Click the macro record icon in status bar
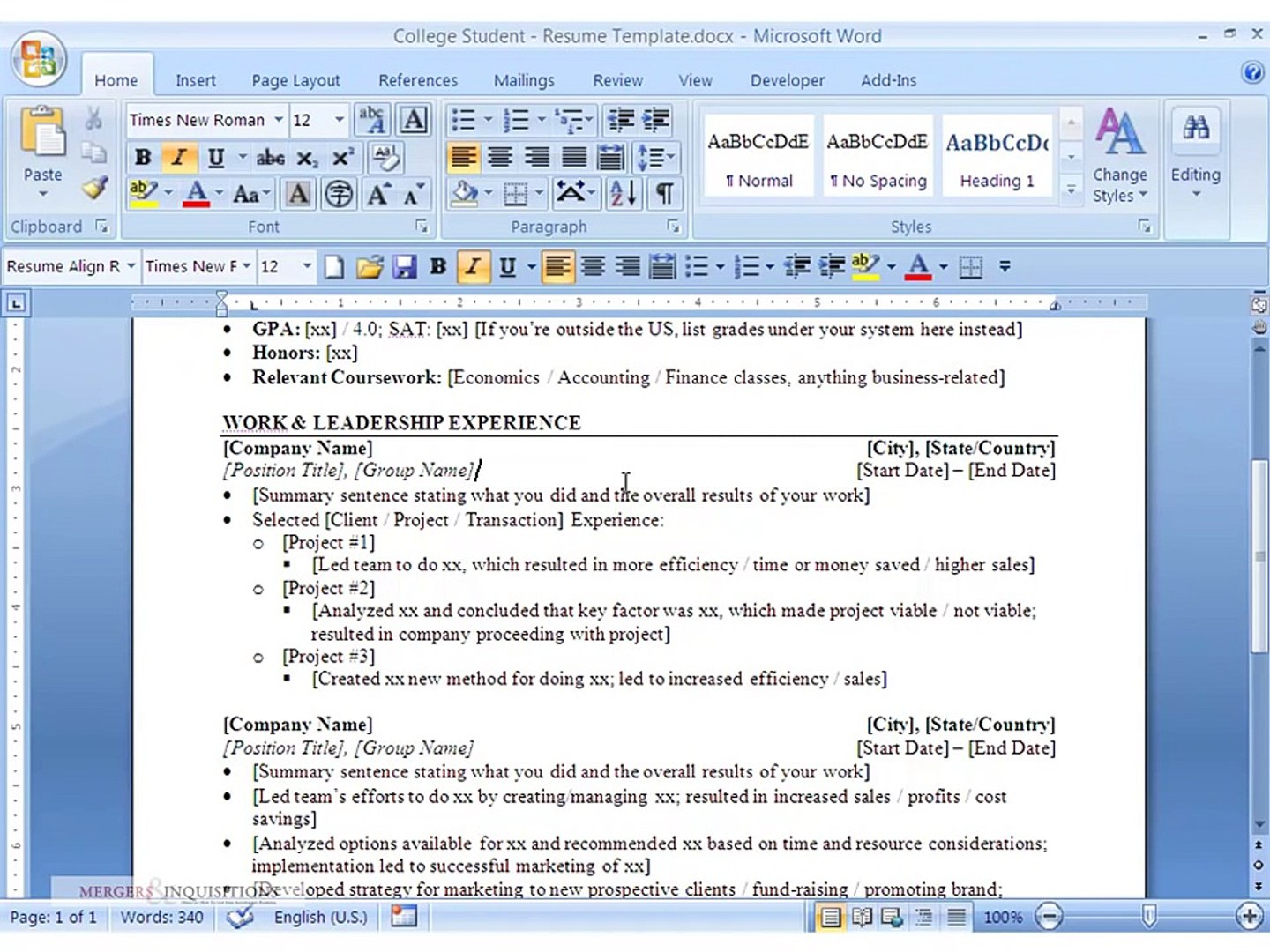This screenshot has width=1270, height=952. (x=404, y=917)
